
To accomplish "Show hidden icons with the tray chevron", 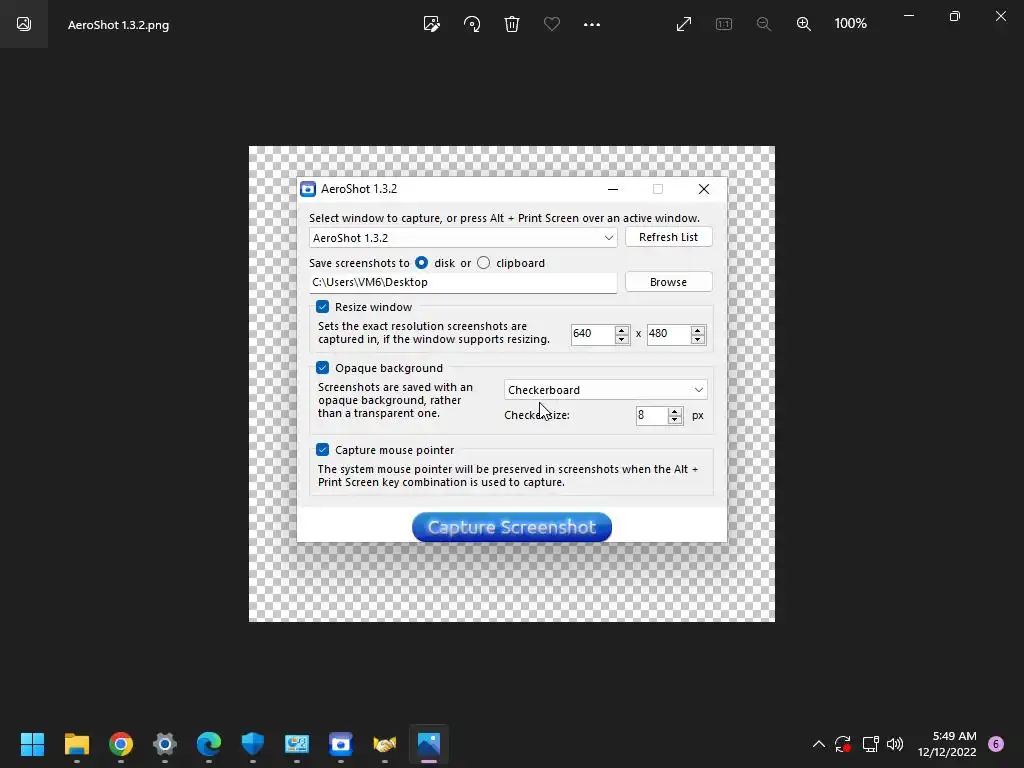I will 818,744.
